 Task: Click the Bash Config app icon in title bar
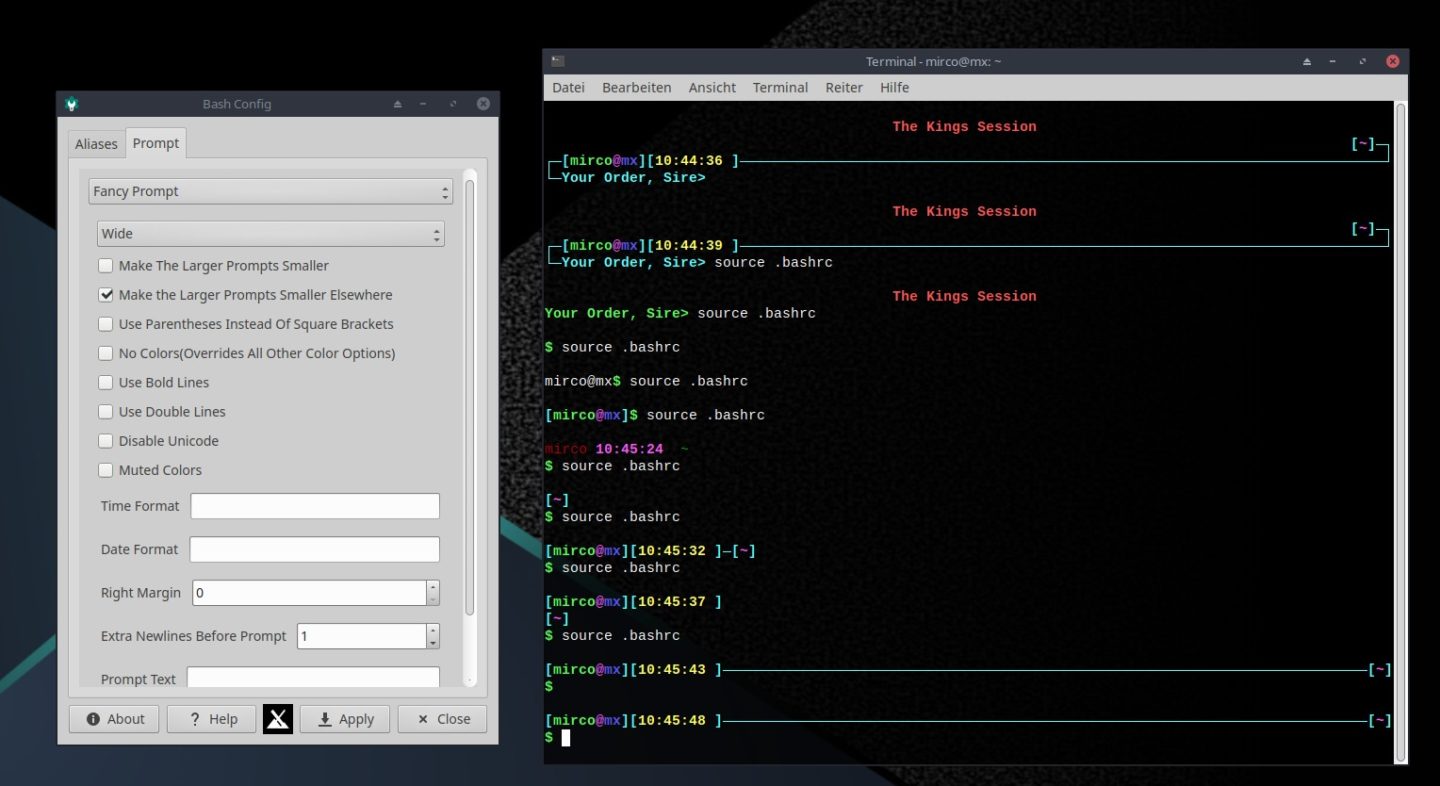point(71,104)
